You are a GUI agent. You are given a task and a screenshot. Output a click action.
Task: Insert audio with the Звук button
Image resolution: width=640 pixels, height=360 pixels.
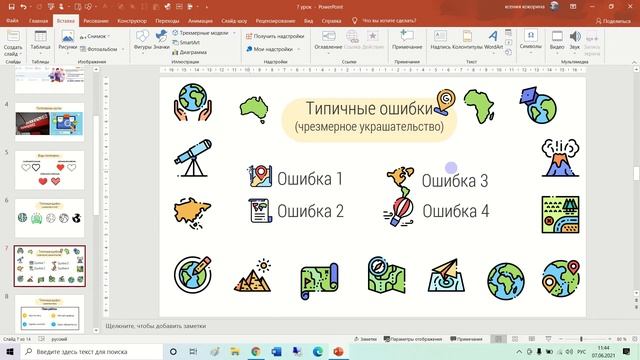click(575, 40)
